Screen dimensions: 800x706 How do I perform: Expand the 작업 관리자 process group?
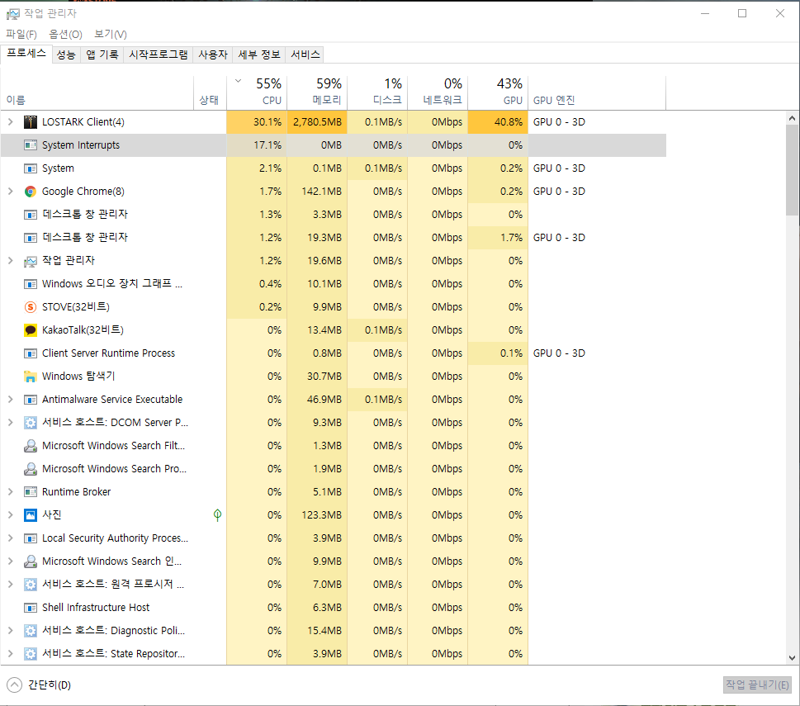[10, 261]
